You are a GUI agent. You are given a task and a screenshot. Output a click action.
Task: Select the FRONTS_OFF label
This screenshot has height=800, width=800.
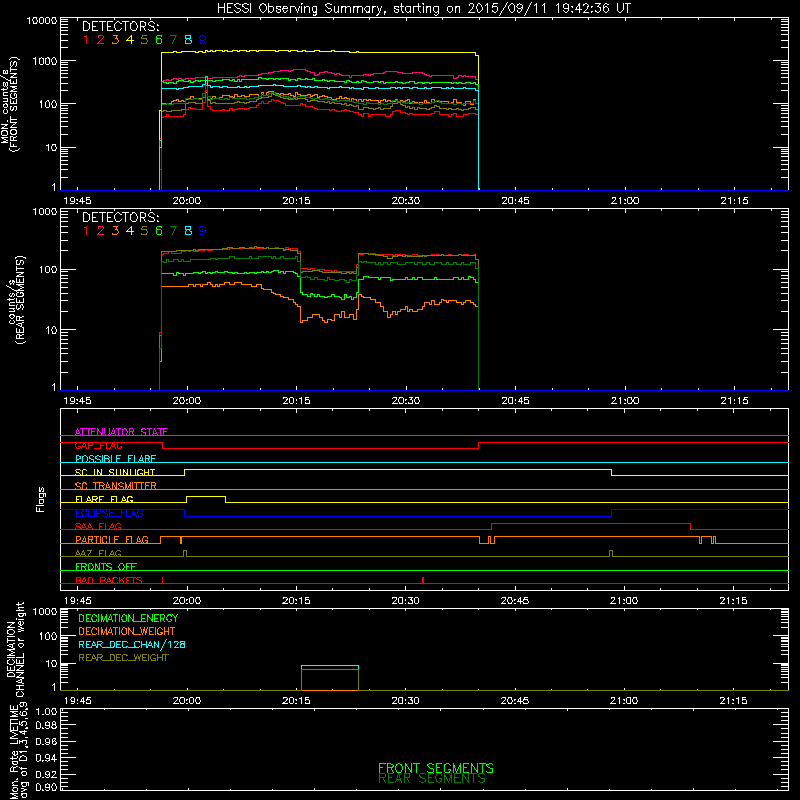click(x=106, y=566)
